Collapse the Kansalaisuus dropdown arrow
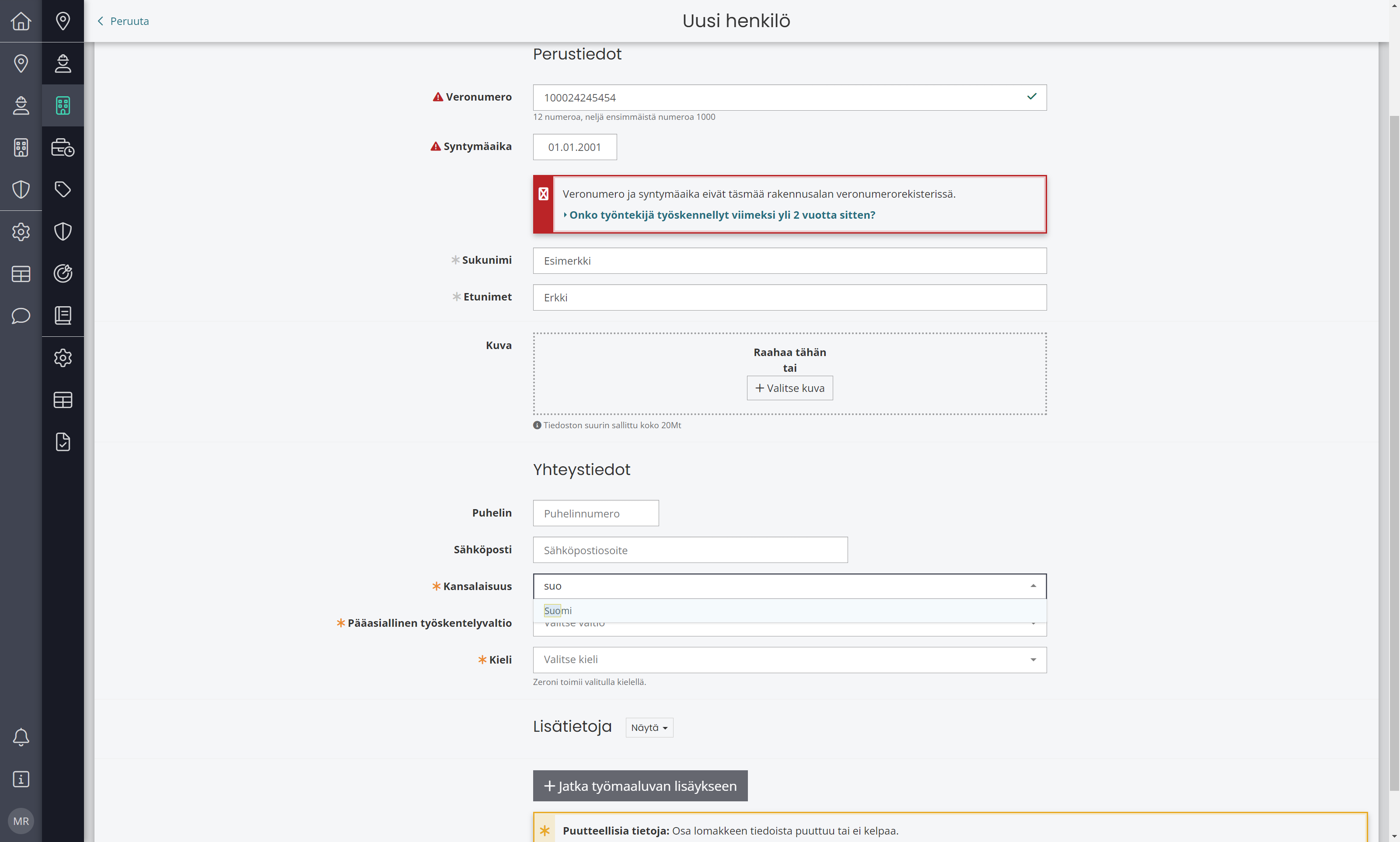The image size is (1400, 842). pos(1033,586)
